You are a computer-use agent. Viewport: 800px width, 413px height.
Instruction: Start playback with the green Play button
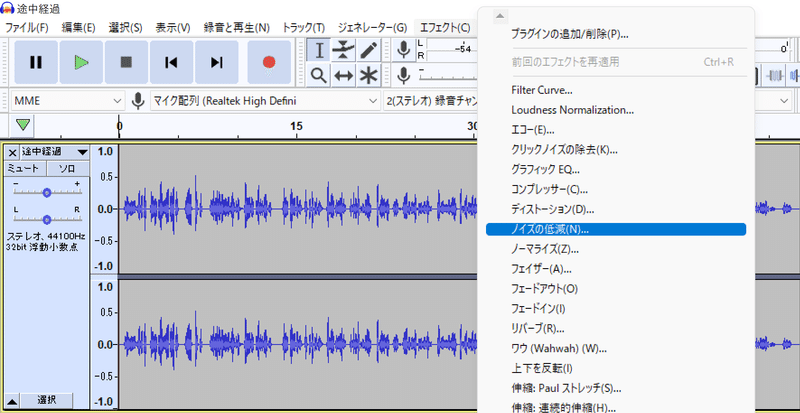pyautogui.click(x=81, y=62)
